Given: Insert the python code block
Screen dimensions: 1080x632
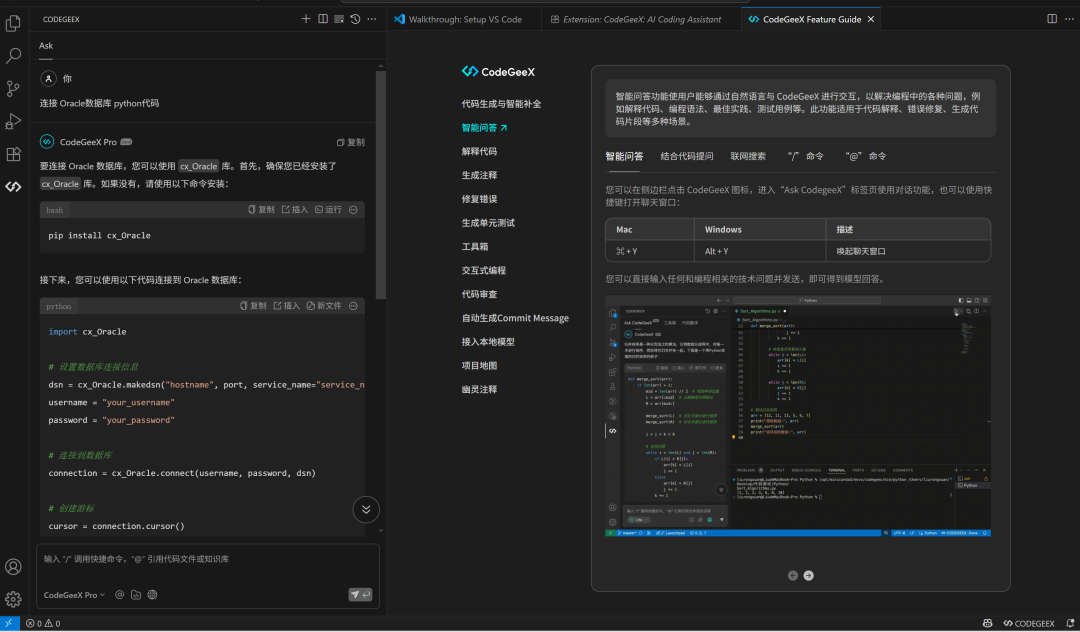Looking at the screenshot, I should tap(286, 306).
